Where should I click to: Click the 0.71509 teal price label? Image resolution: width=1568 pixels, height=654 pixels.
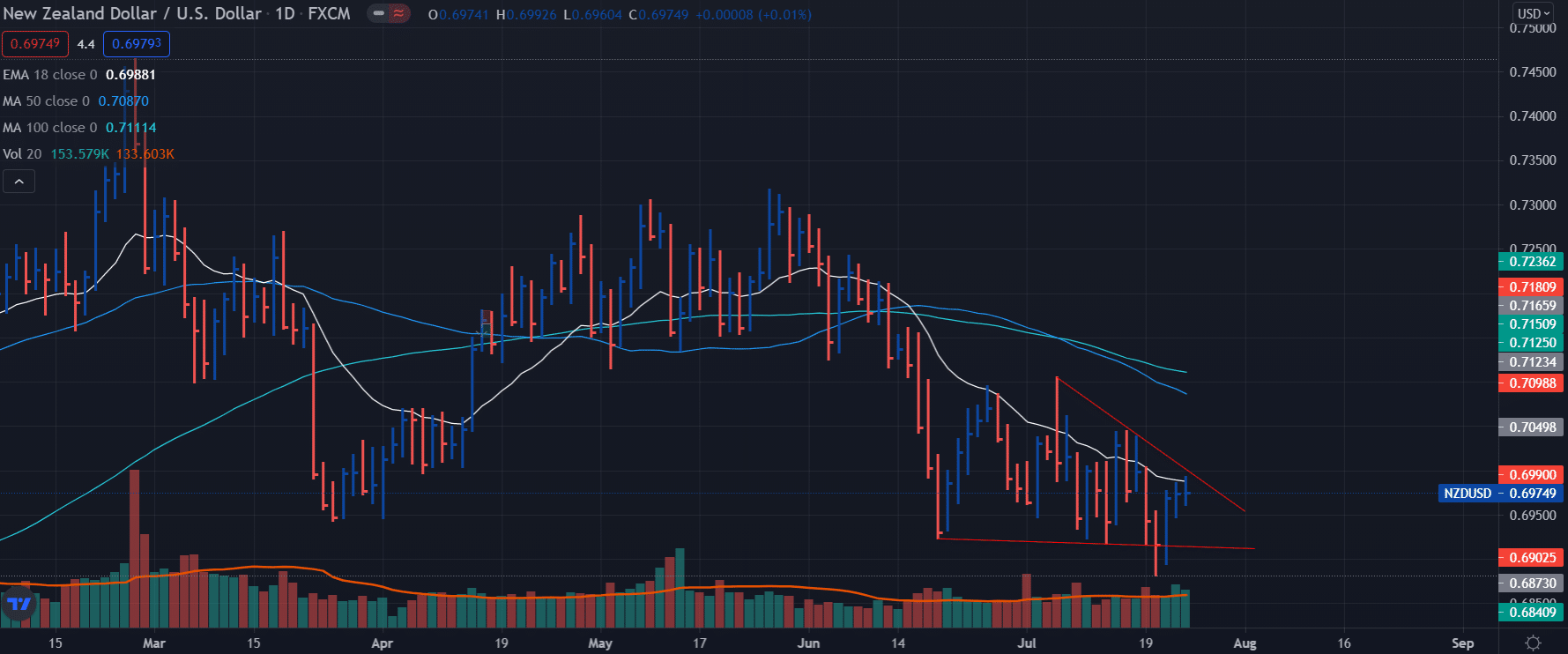coord(1532,324)
